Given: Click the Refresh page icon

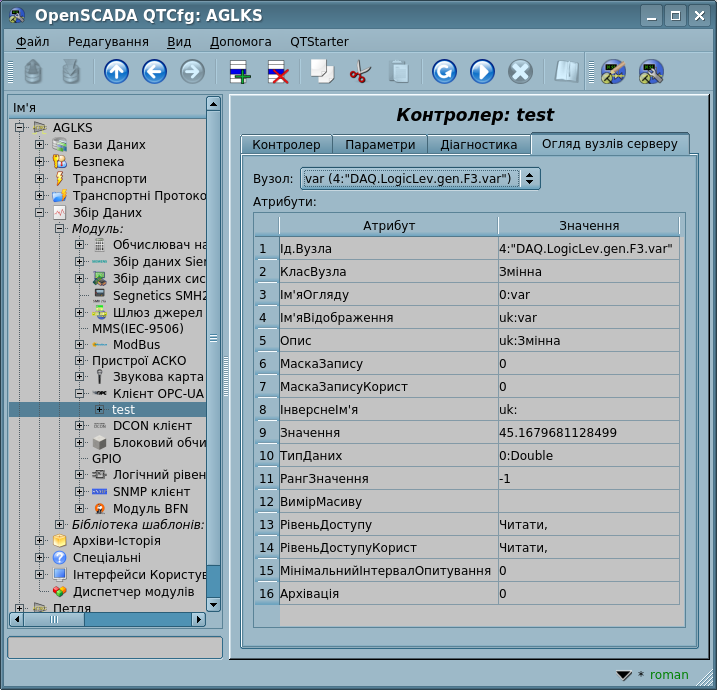Looking at the screenshot, I should (444, 72).
